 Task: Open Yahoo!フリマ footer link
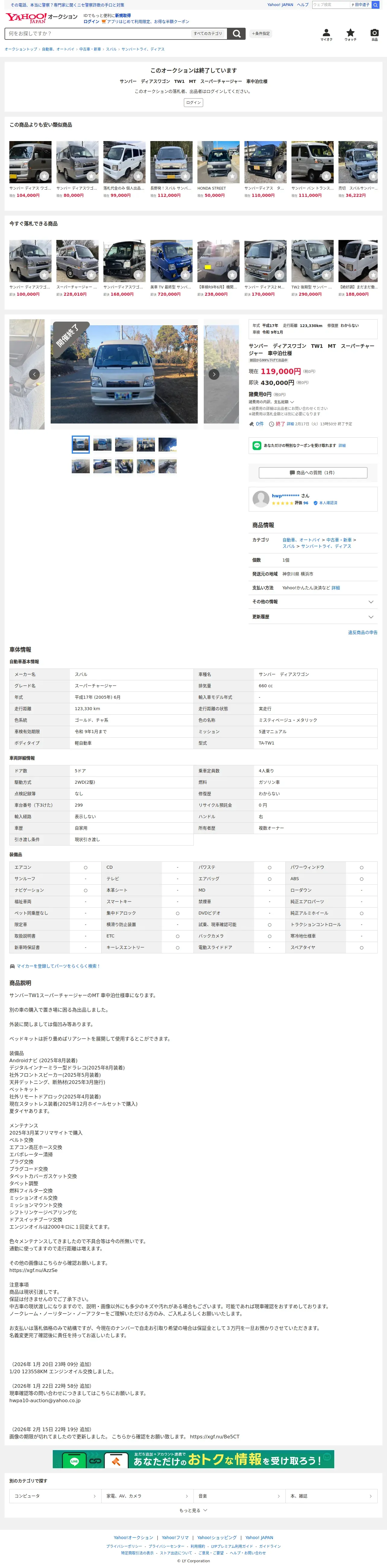coord(175,1538)
